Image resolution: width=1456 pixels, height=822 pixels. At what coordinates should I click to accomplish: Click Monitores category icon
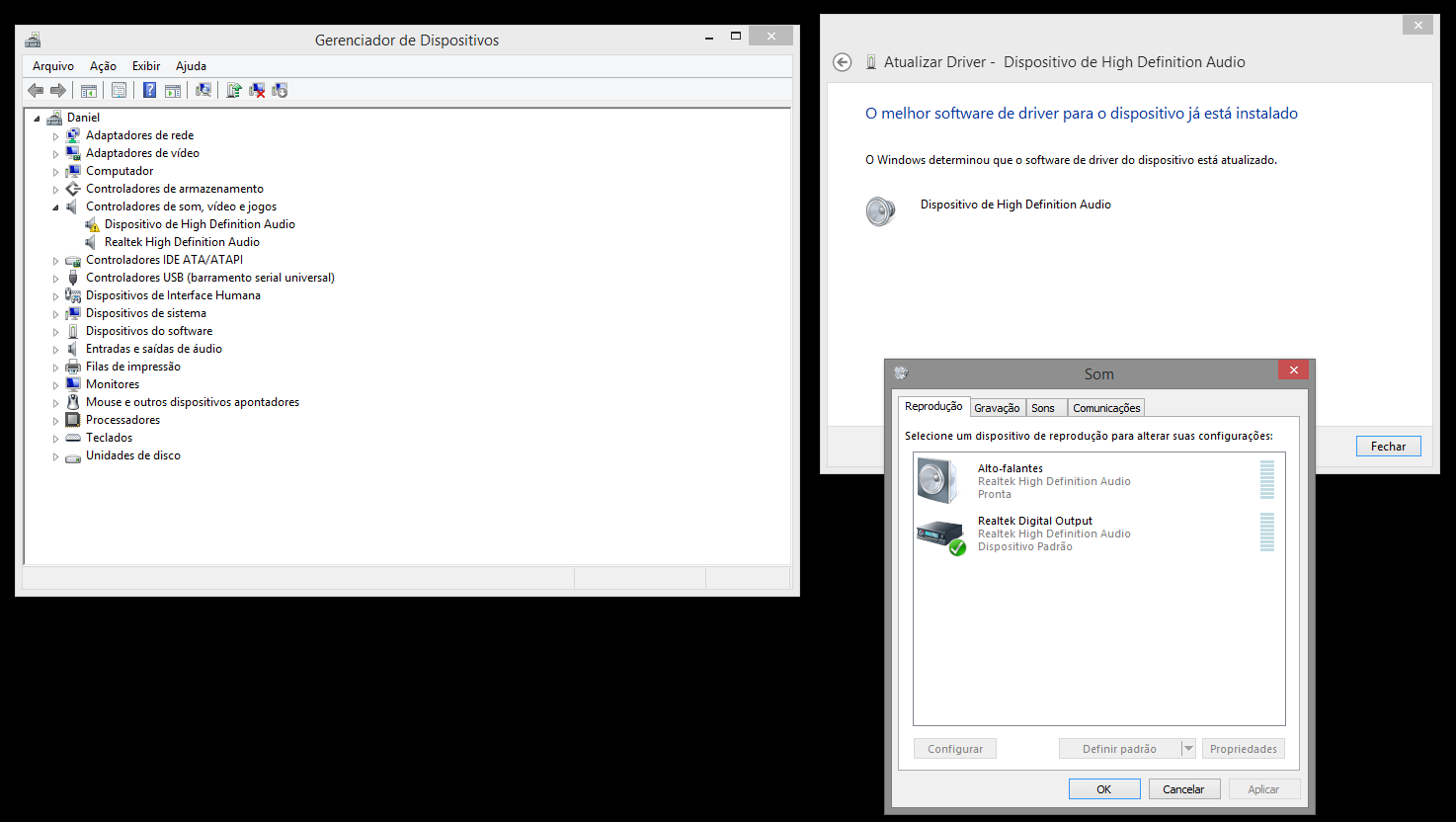73,384
